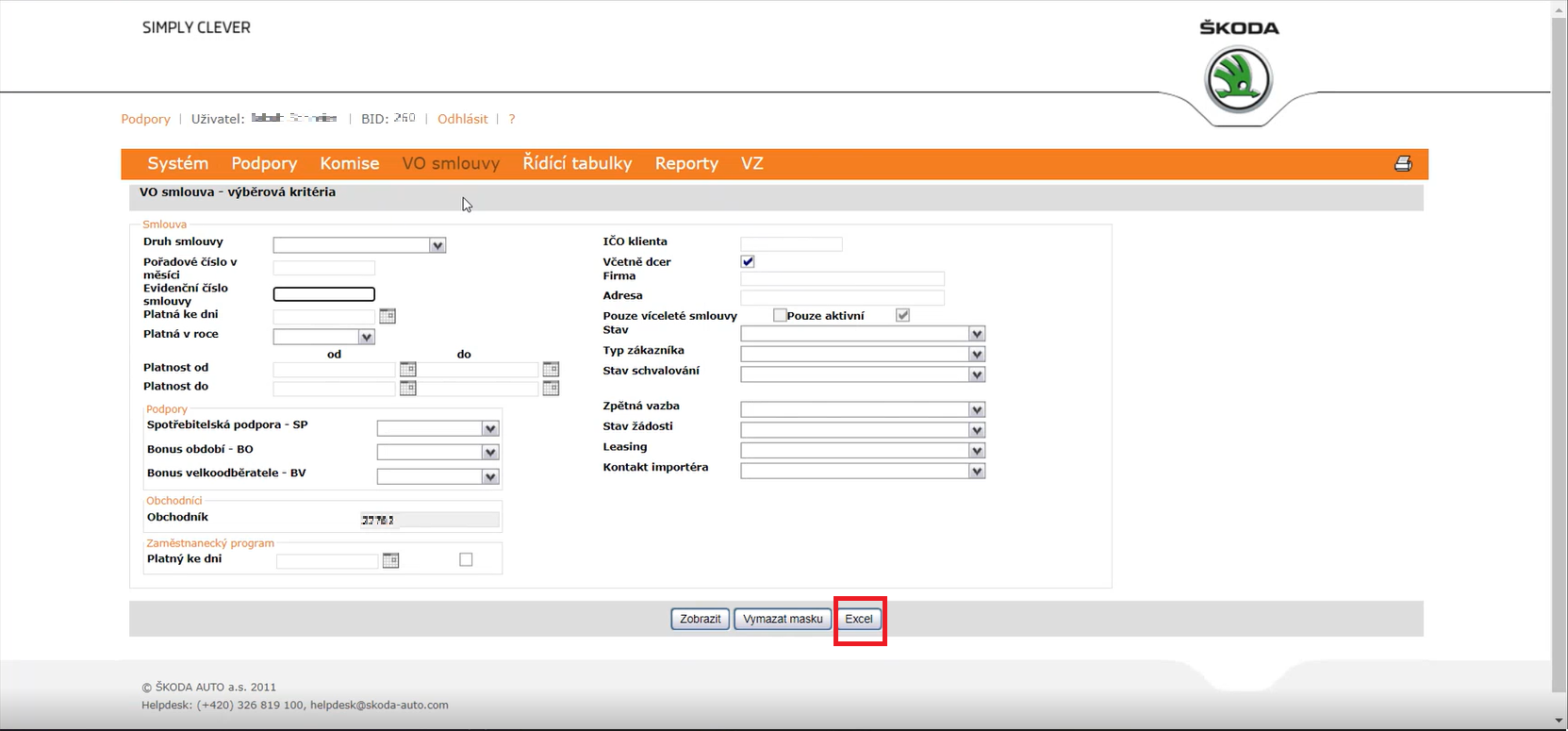Open calendar for Zaměstnanecký program Platný ke dni
1568x731 pixels.
tap(390, 560)
